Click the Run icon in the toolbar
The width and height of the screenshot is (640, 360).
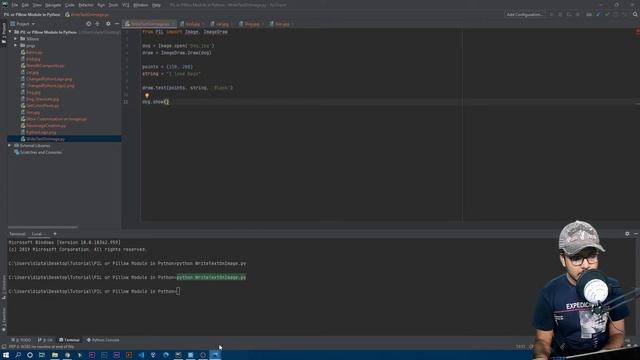551,14
